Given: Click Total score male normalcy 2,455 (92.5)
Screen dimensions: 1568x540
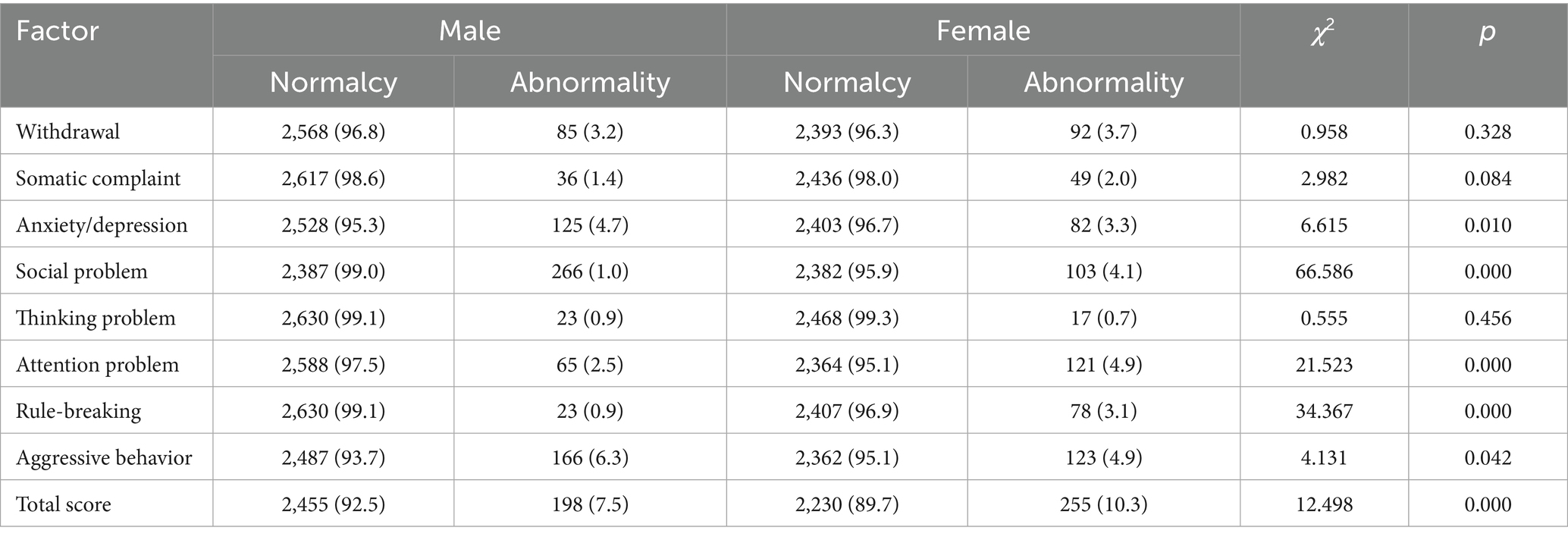Looking at the screenshot, I should point(333,504).
